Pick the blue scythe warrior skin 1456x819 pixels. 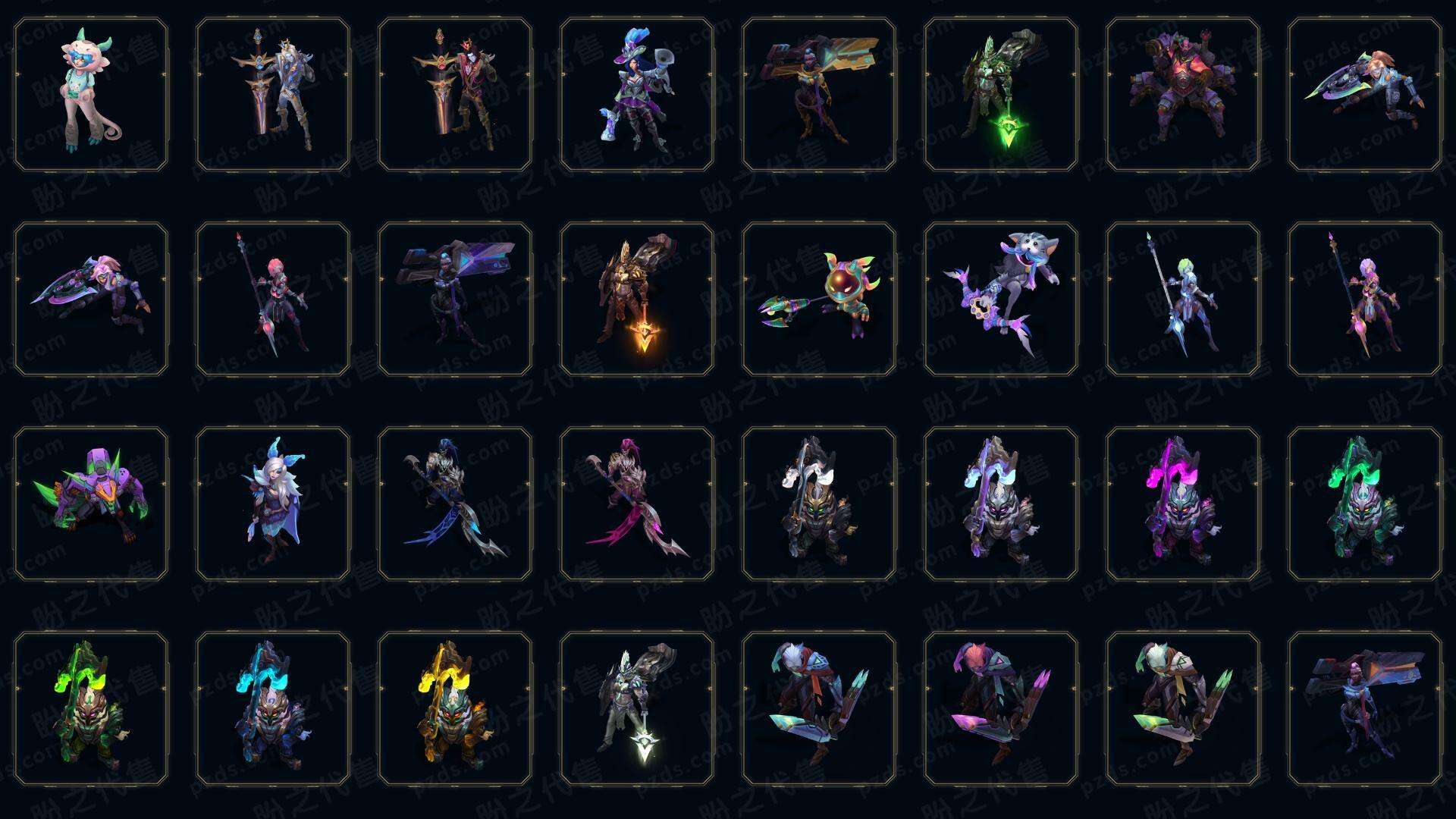(455, 504)
